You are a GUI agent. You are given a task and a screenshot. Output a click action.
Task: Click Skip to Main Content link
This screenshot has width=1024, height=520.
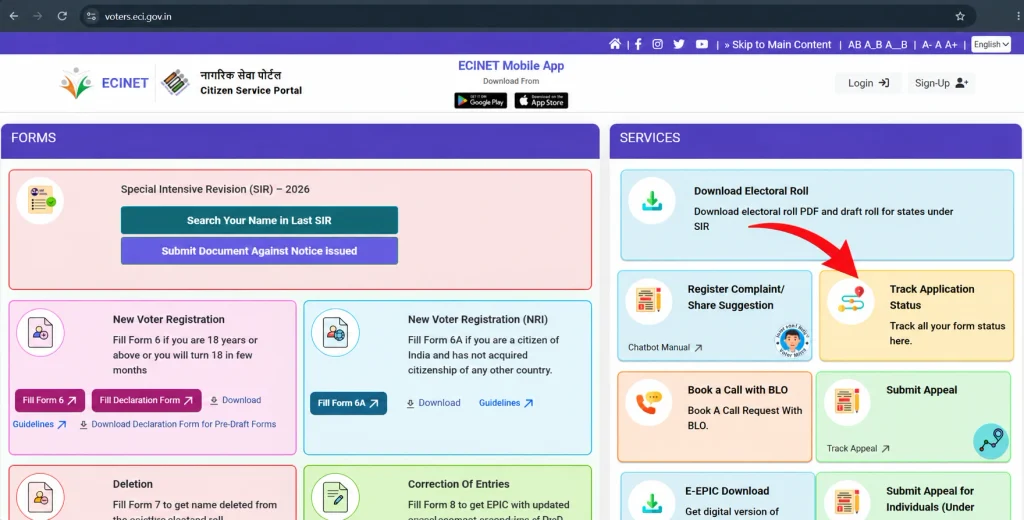778,44
